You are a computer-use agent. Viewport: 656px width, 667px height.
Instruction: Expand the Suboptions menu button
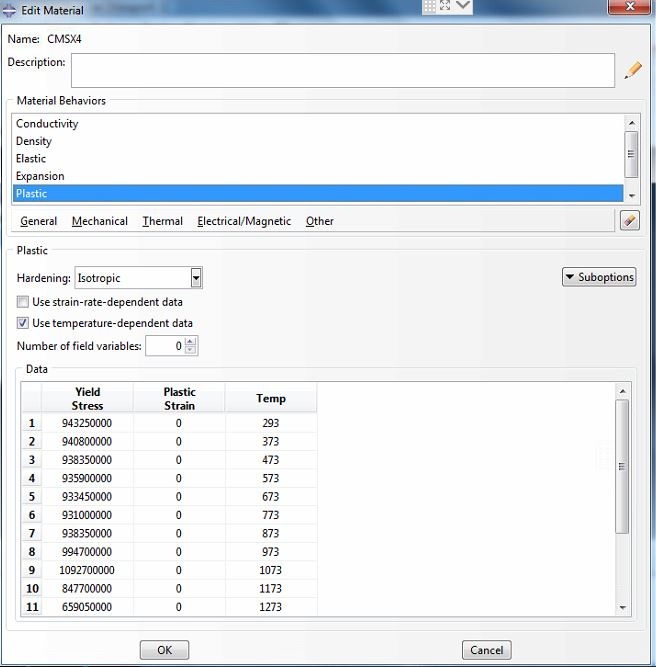click(x=599, y=277)
